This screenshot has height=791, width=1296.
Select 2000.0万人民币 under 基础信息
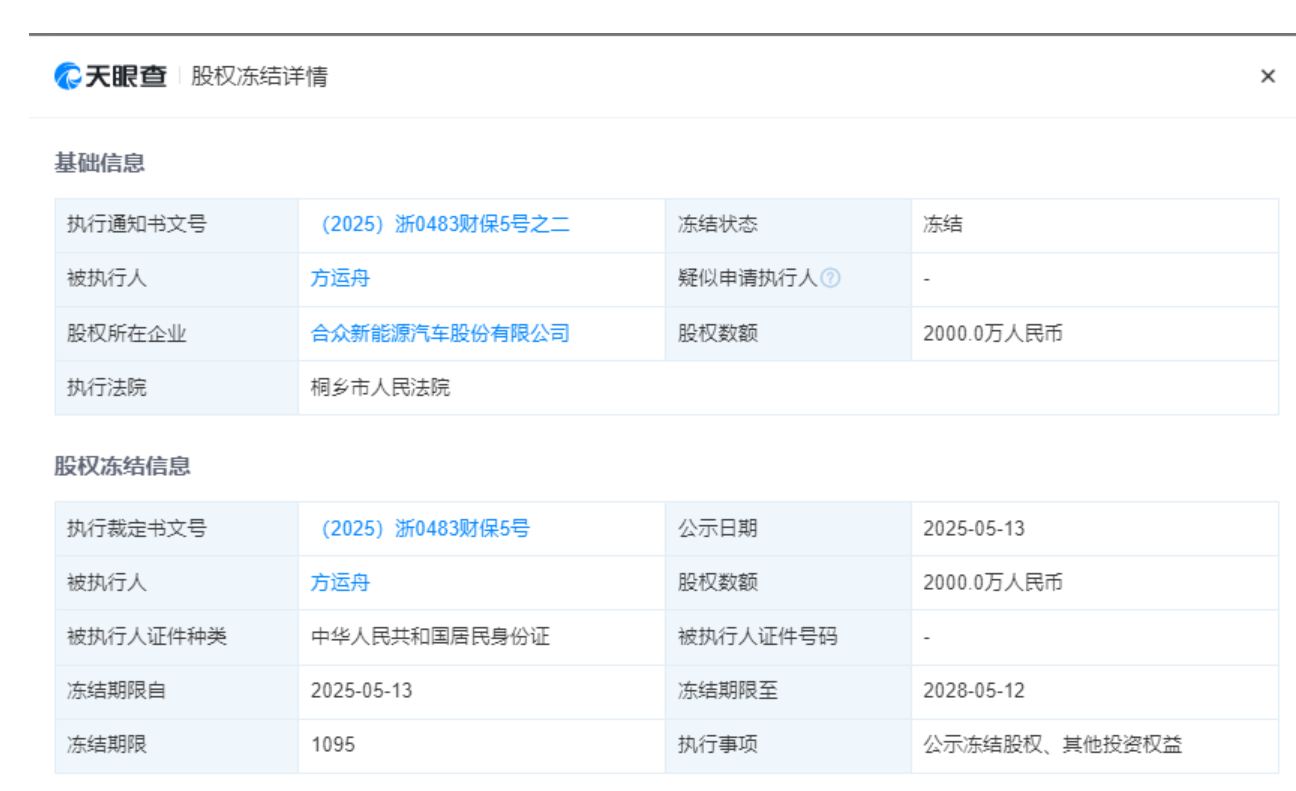click(993, 333)
